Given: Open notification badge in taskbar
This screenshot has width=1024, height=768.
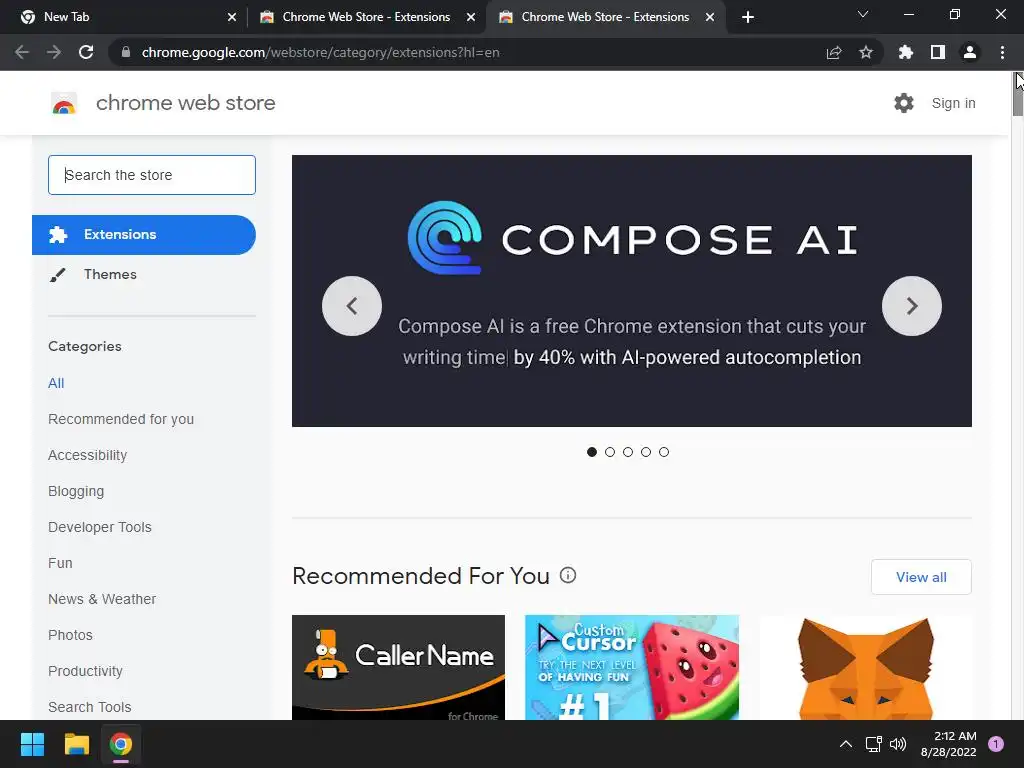Looking at the screenshot, I should [996, 744].
